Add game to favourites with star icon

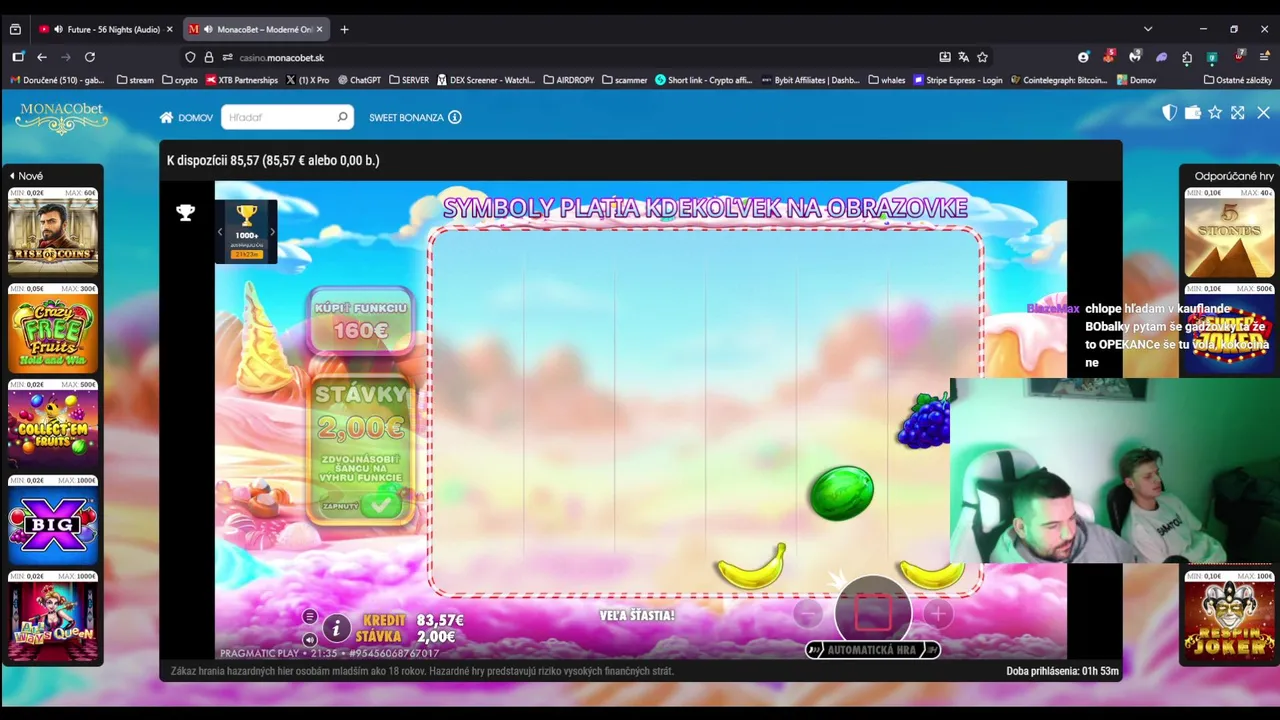click(x=1215, y=113)
